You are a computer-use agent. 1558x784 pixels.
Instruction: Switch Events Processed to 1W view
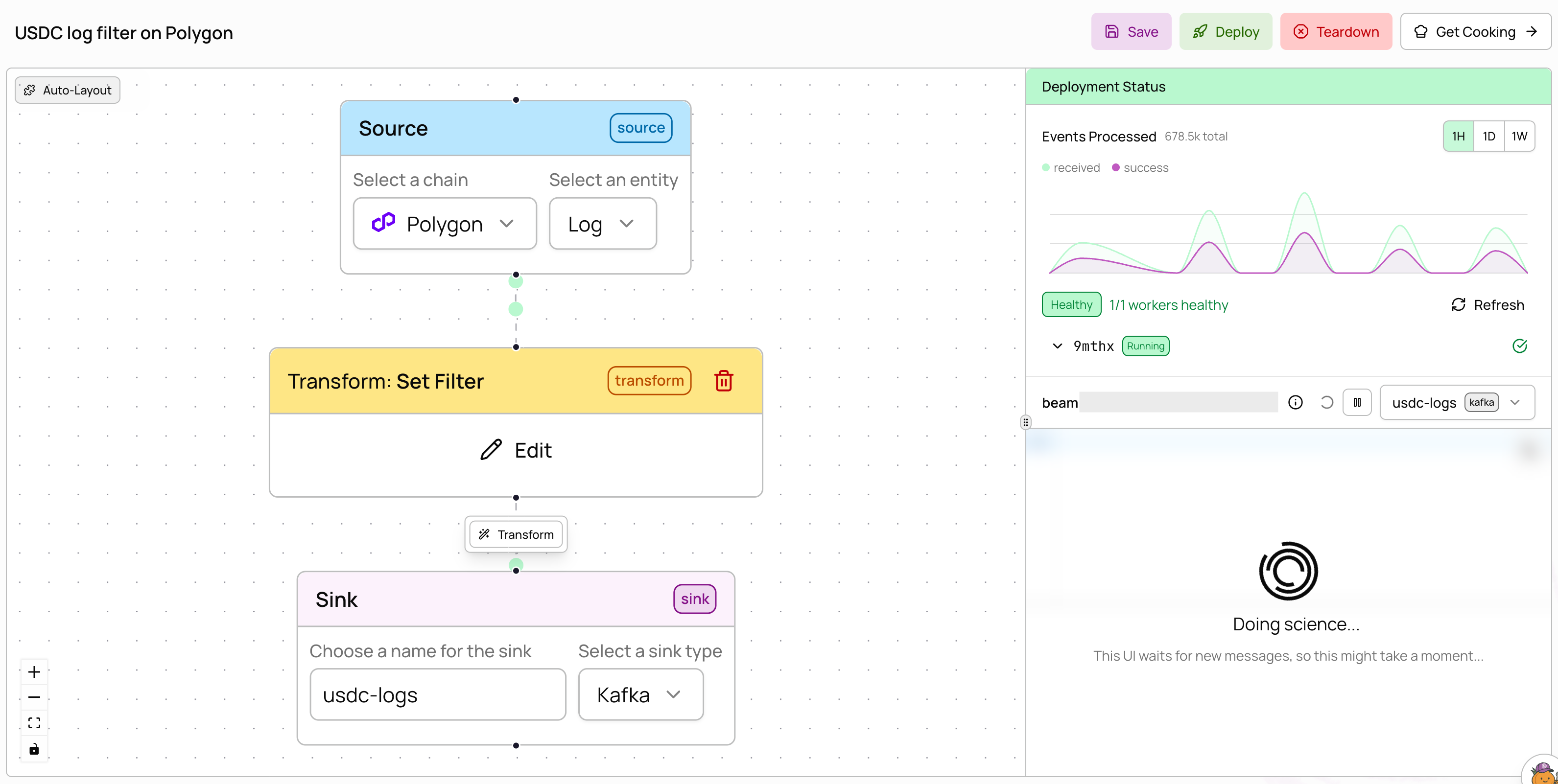(x=1519, y=136)
